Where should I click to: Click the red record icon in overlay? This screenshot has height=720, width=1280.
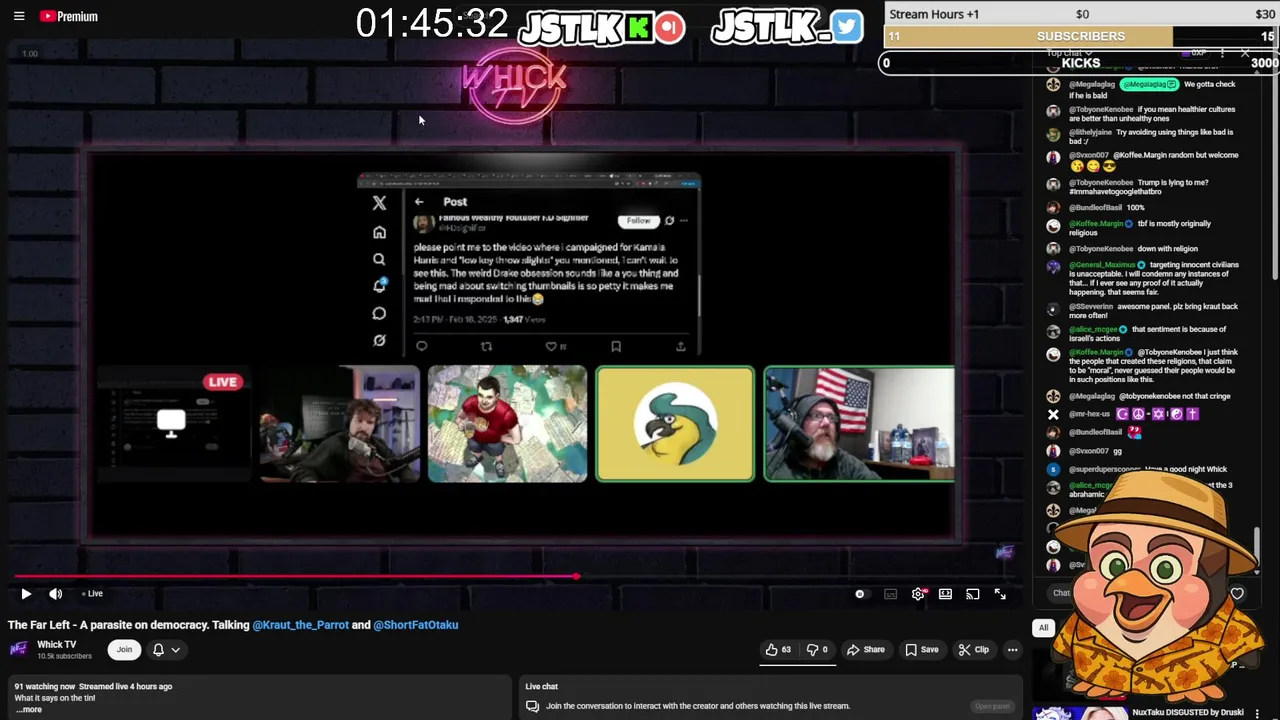point(670,27)
